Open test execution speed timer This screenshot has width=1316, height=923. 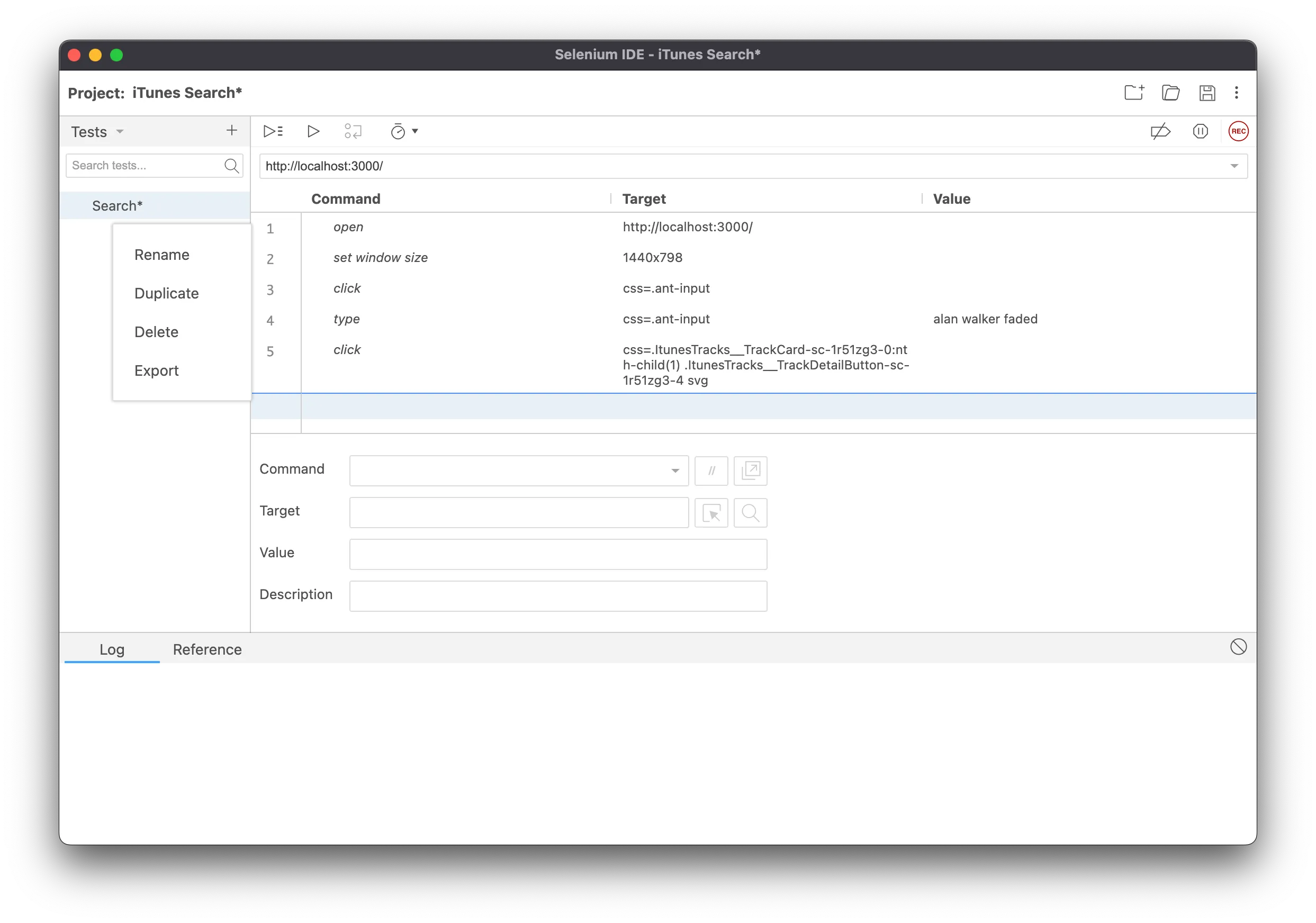[x=404, y=131]
